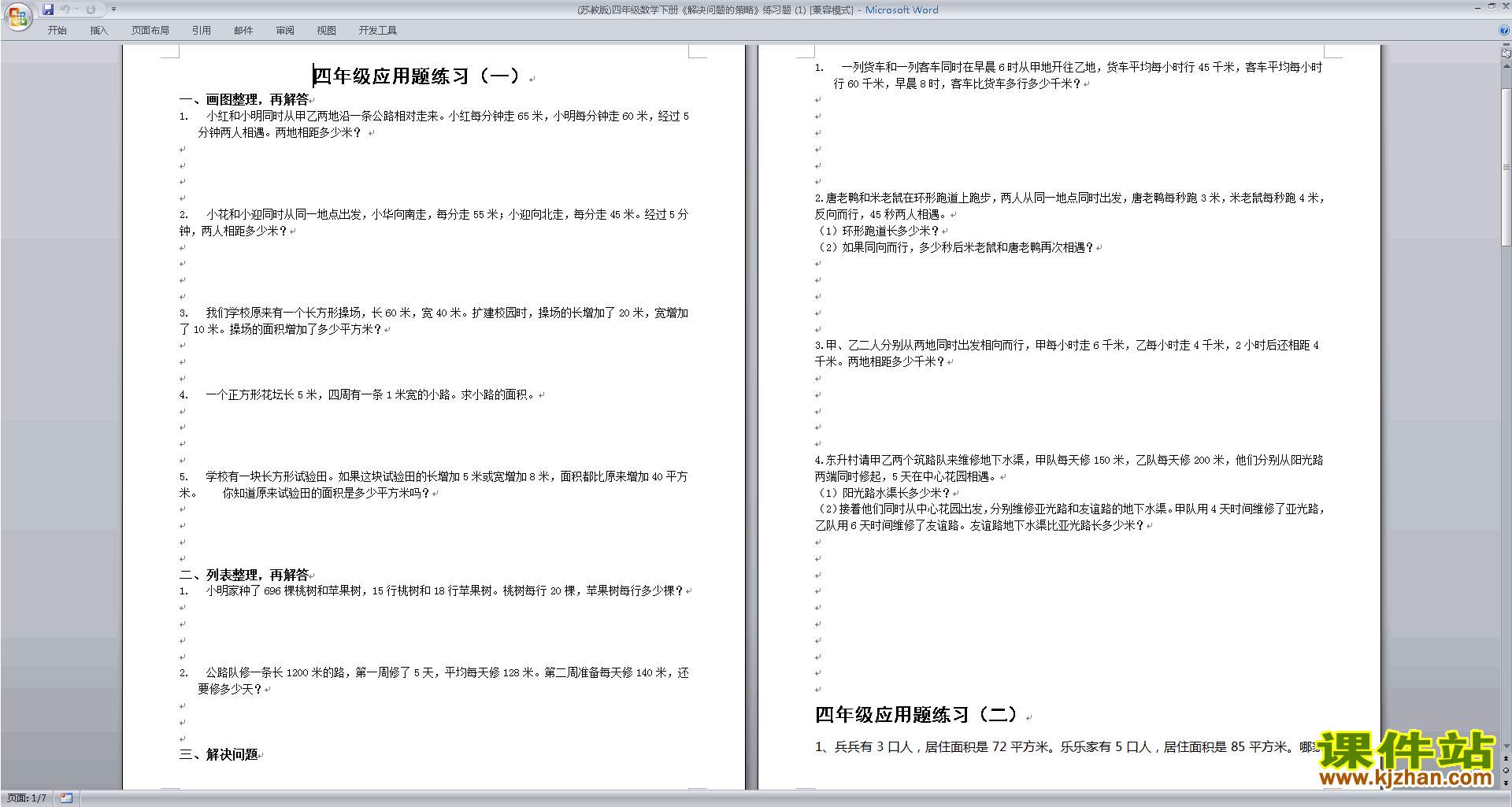This screenshot has width=1512, height=807.
Task: Click the Undo arrow icon
Action: [x=65, y=9]
